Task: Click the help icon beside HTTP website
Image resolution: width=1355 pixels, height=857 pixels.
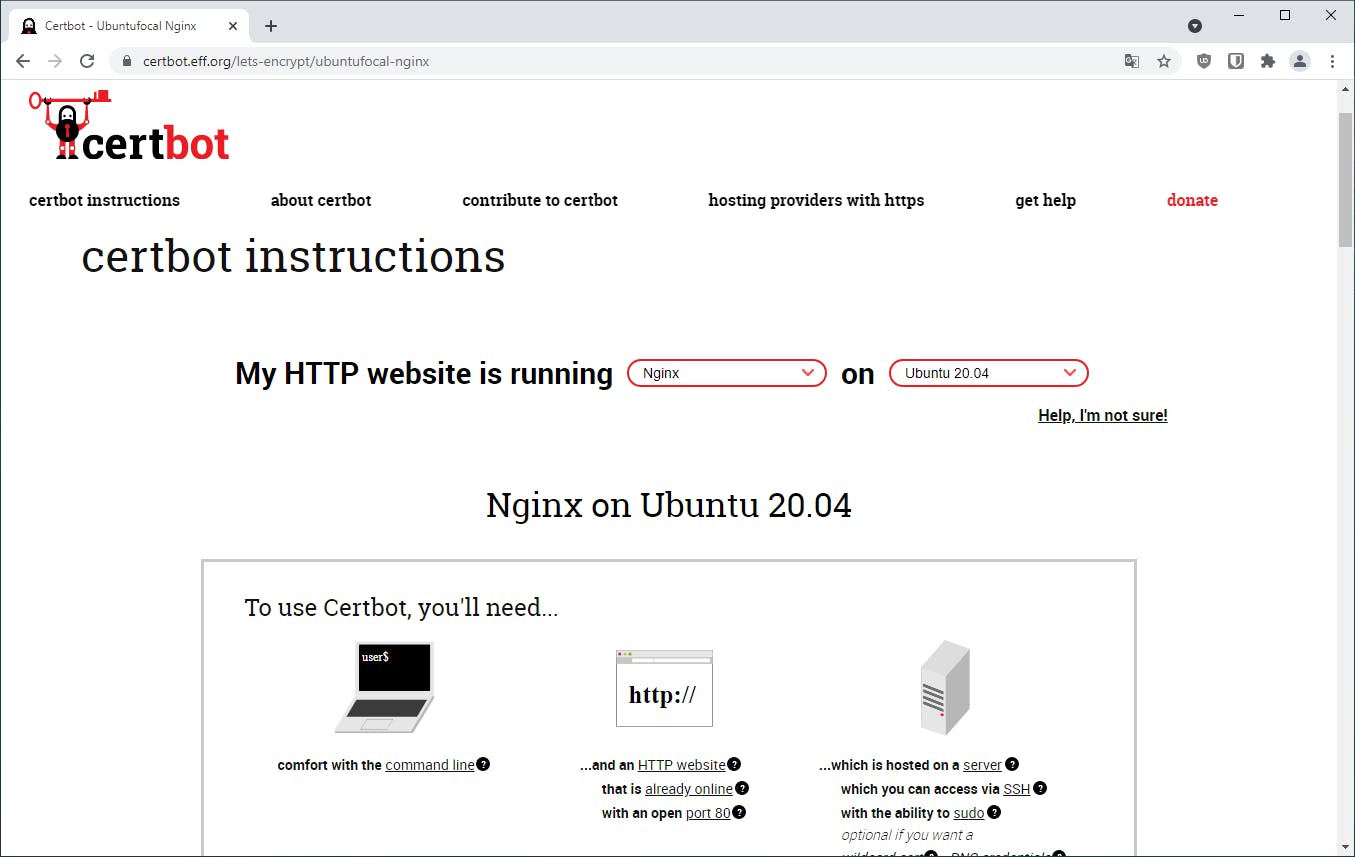Action: [x=735, y=764]
